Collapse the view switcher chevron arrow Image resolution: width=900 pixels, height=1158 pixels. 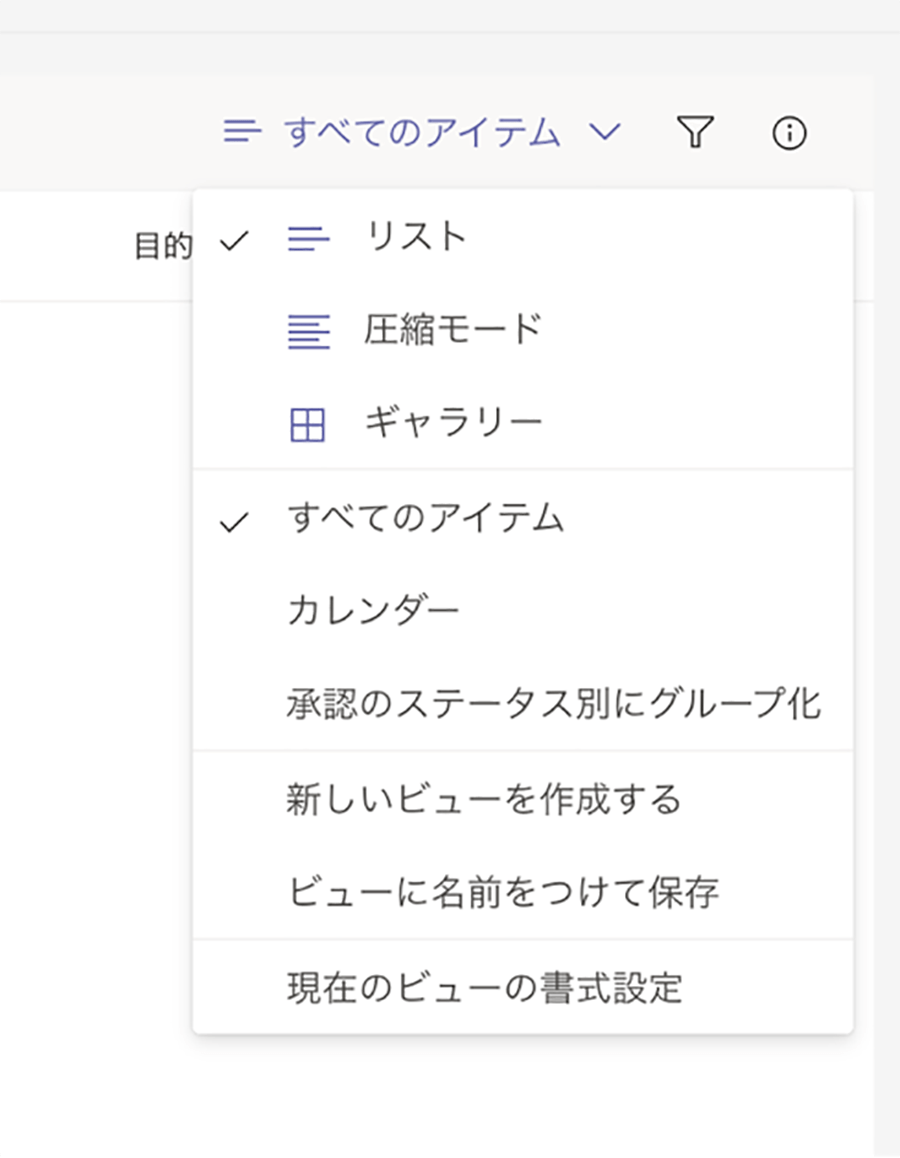[x=605, y=132]
